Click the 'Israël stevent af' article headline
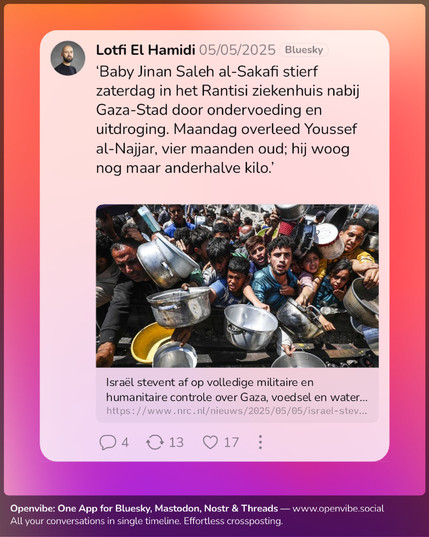The height and width of the screenshot is (537, 429). pos(237,390)
